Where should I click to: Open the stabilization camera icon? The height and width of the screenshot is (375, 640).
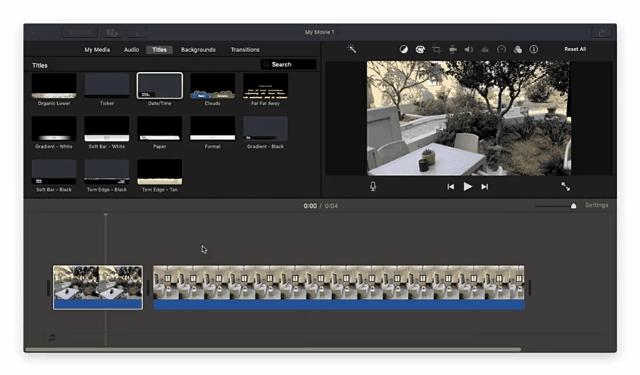[453, 49]
